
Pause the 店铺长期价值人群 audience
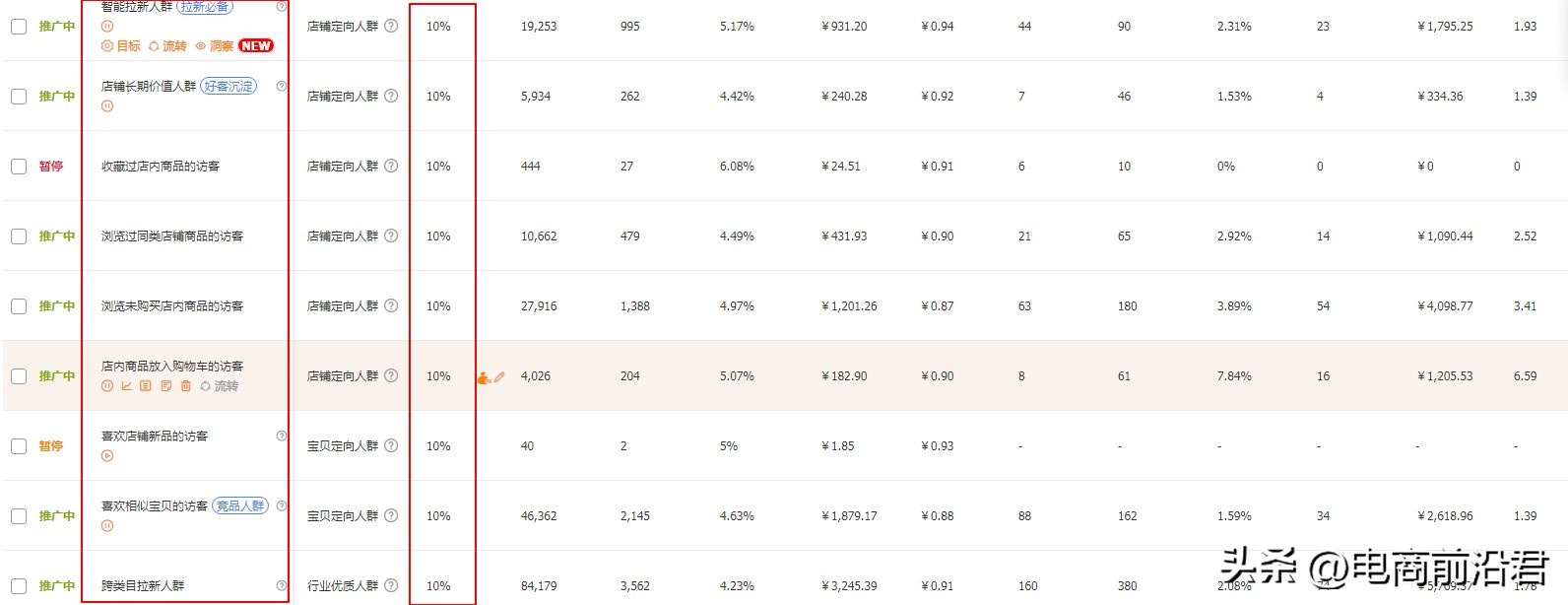point(107,106)
